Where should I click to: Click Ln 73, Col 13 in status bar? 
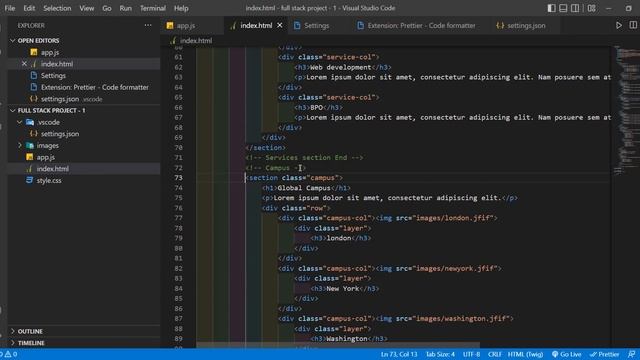pos(399,354)
